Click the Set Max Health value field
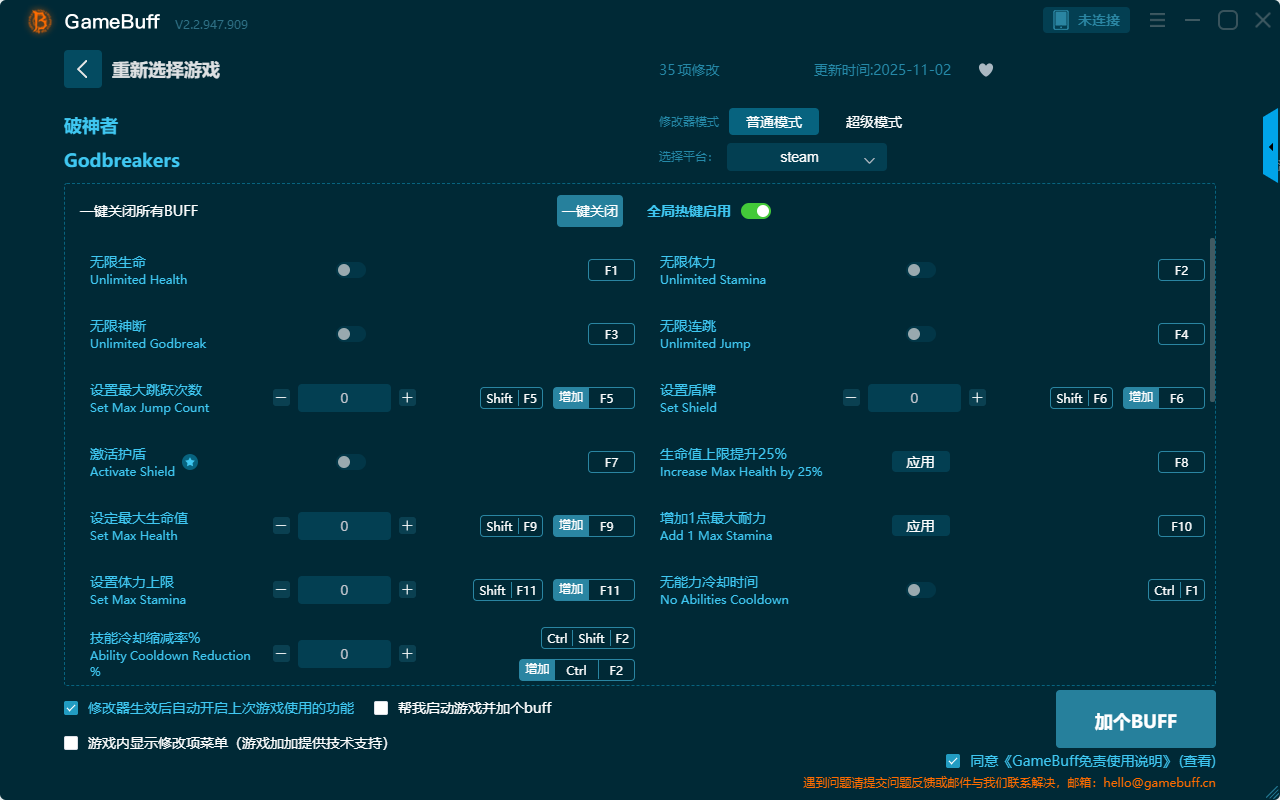Screen dimensions: 1280x800 344,526
